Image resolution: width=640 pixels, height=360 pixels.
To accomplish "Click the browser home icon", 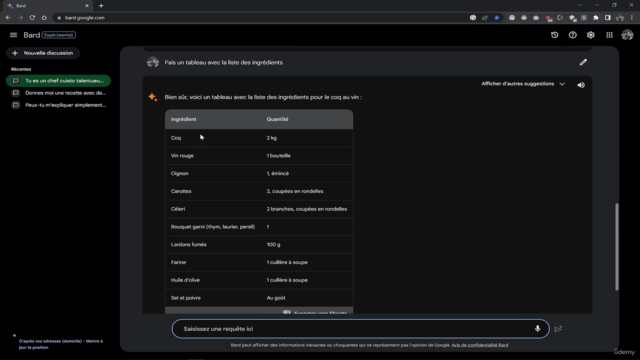I will pos(44,18).
